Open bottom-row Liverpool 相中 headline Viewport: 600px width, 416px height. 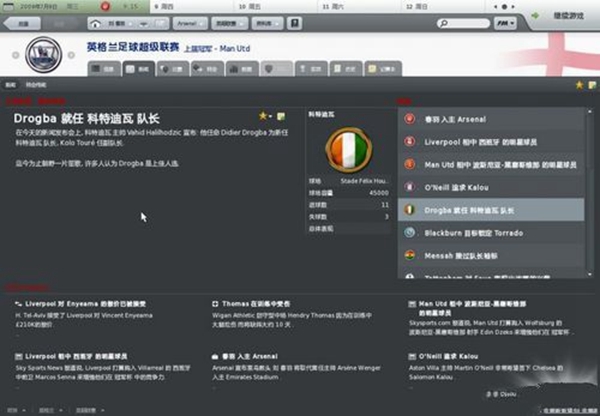coord(76,356)
